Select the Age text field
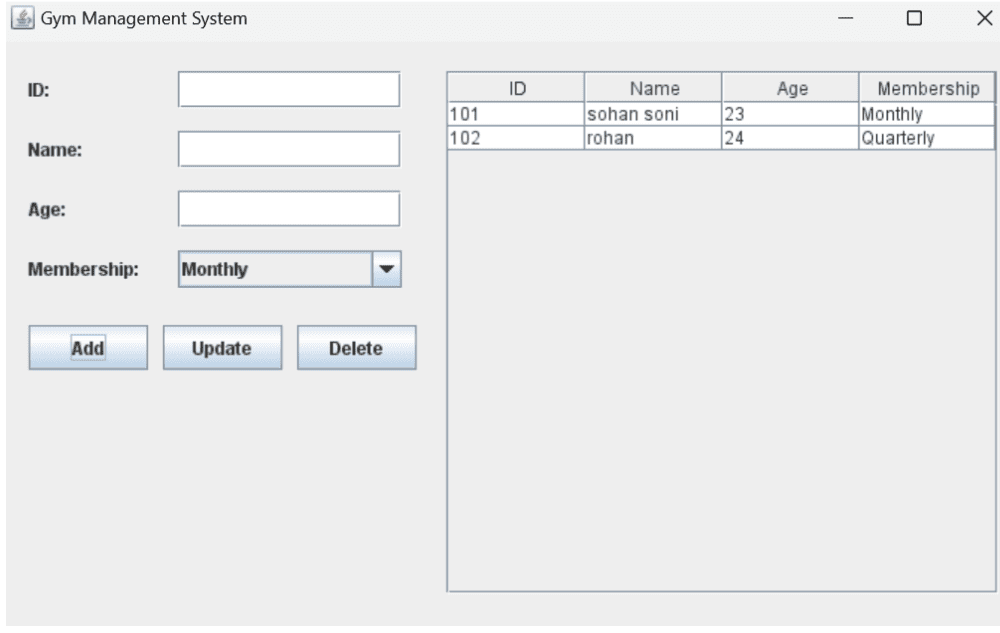The width and height of the screenshot is (1000, 633). tap(289, 208)
